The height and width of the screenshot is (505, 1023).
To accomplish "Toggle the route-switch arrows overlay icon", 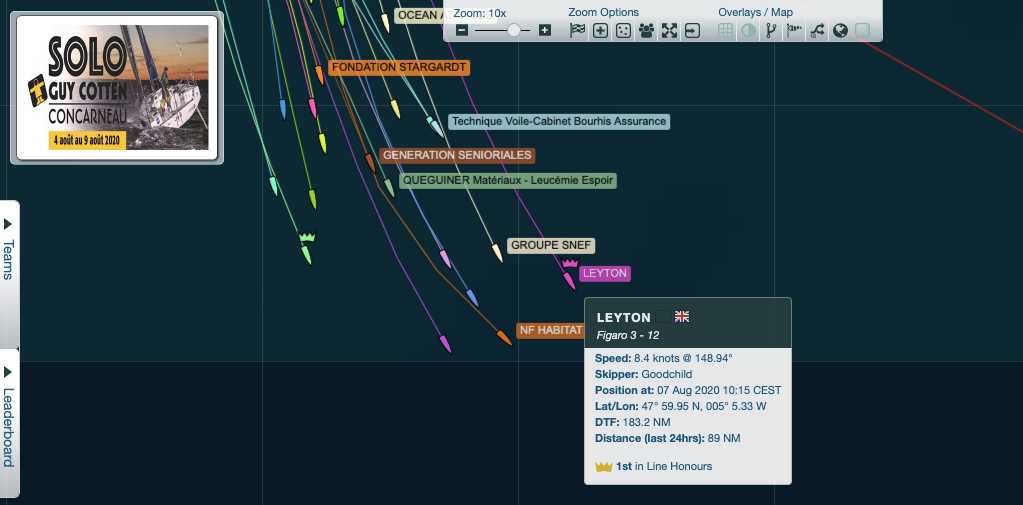I will coord(817,30).
